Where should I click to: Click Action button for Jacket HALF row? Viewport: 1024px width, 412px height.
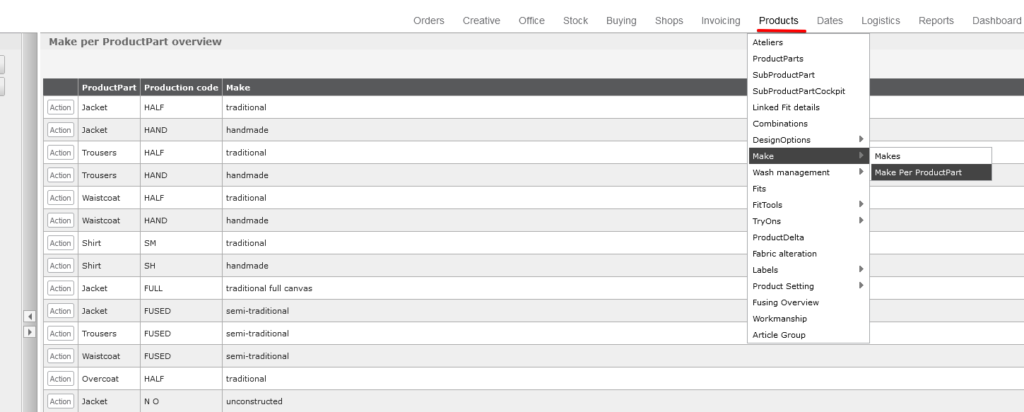(60, 107)
